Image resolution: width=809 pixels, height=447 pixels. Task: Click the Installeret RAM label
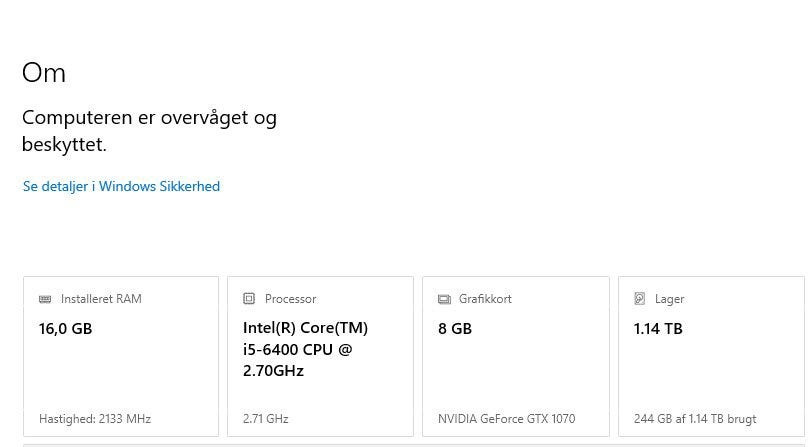pos(101,299)
